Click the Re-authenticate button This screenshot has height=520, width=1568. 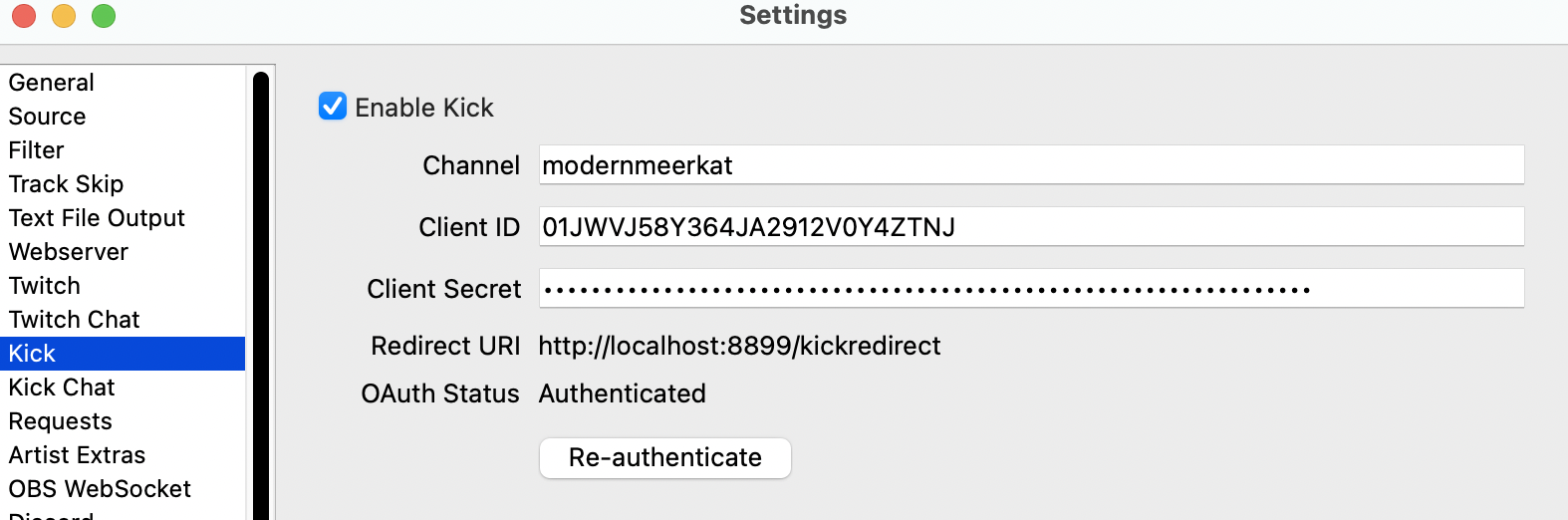click(x=664, y=457)
